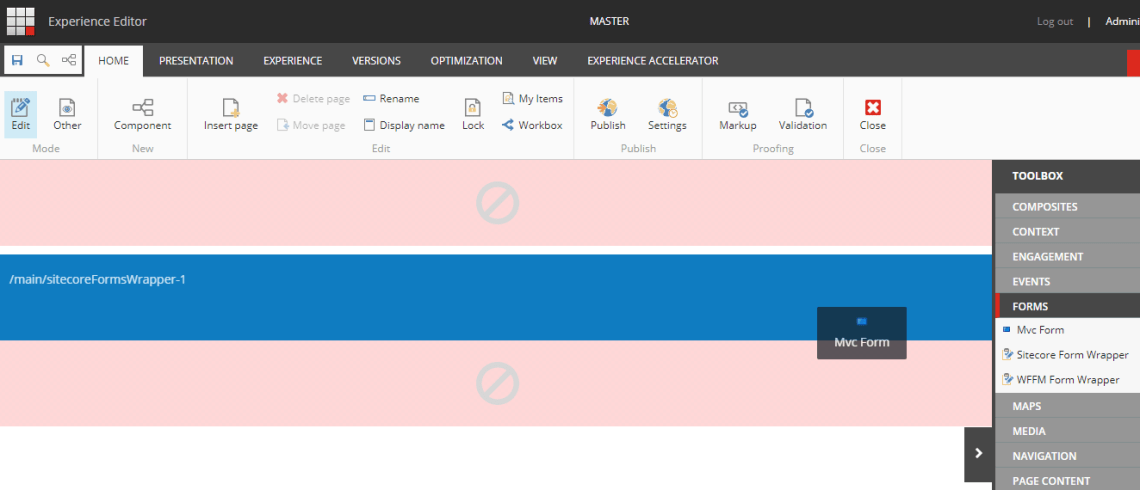Click the Log out link

1055,21
